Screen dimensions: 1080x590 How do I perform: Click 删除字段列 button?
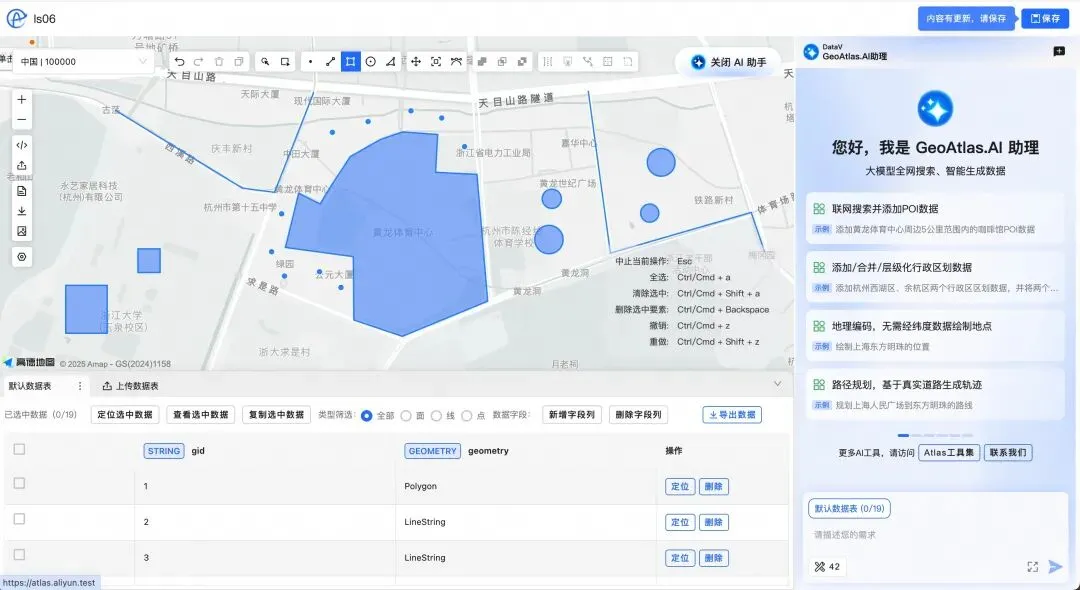[x=638, y=415]
